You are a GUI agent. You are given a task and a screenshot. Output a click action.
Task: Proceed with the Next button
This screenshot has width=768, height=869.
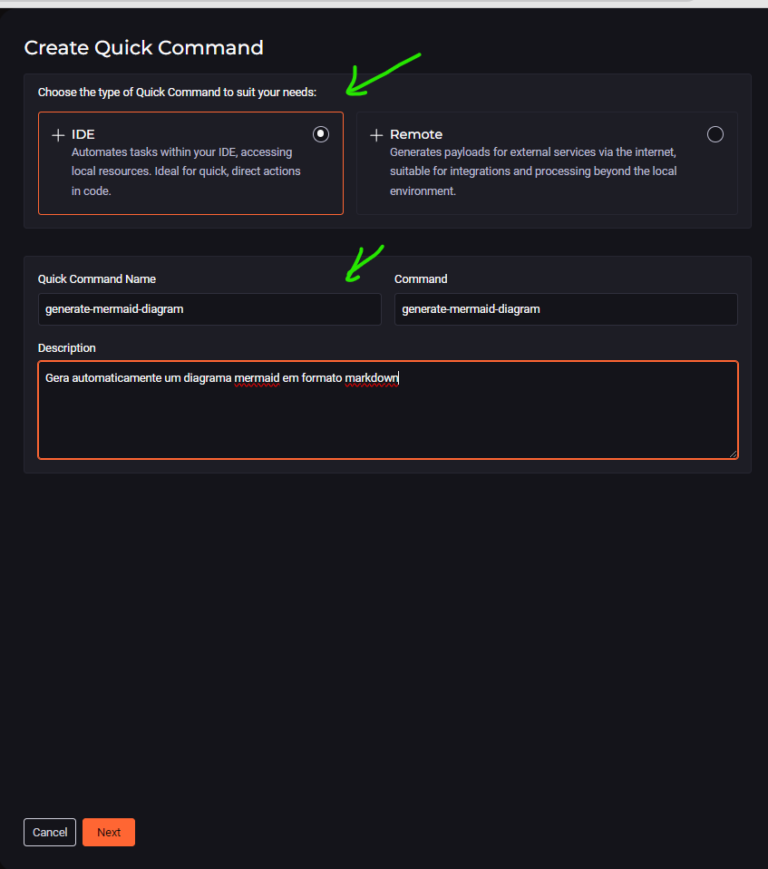[x=109, y=832]
